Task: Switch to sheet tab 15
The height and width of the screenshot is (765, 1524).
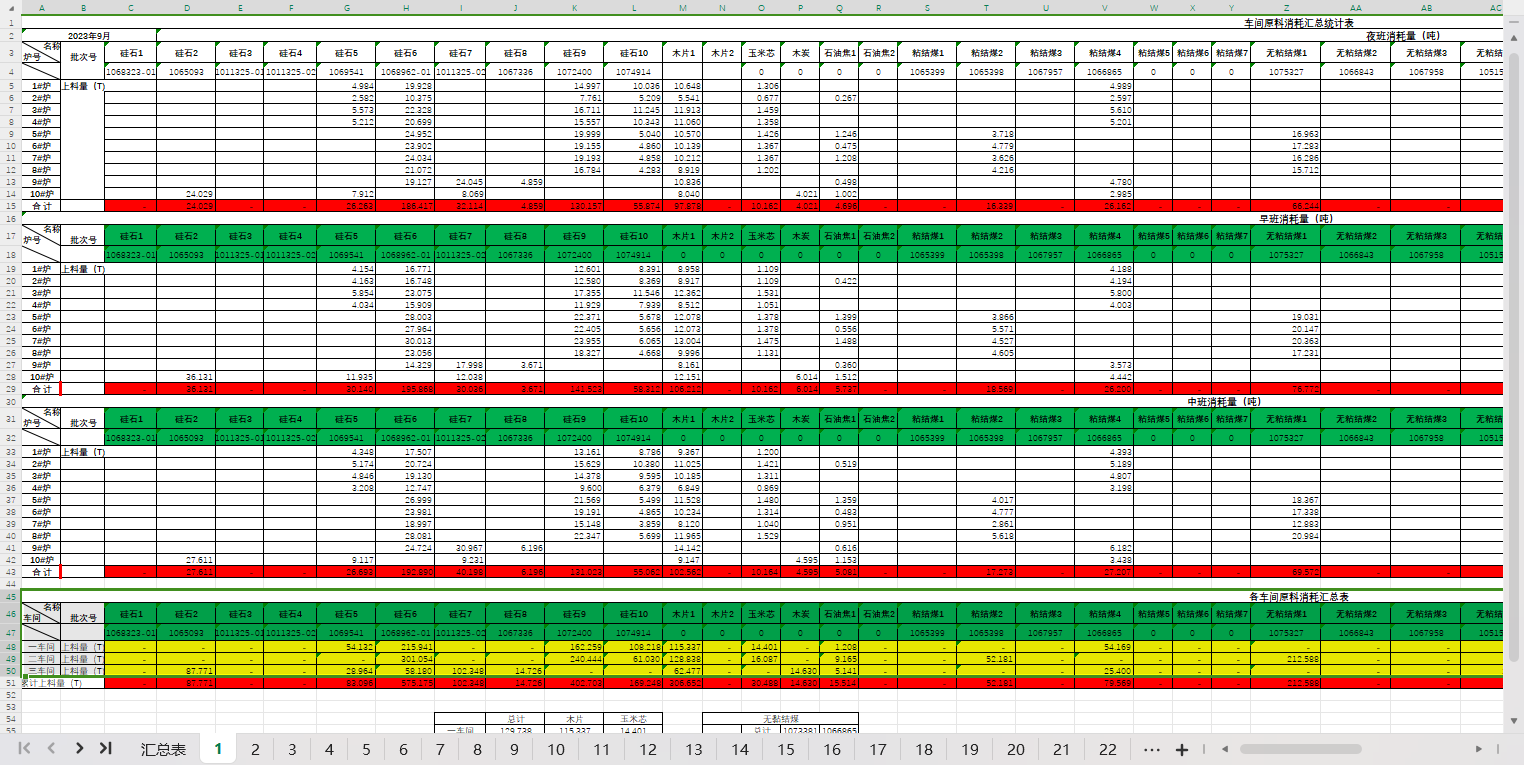Action: point(786,750)
